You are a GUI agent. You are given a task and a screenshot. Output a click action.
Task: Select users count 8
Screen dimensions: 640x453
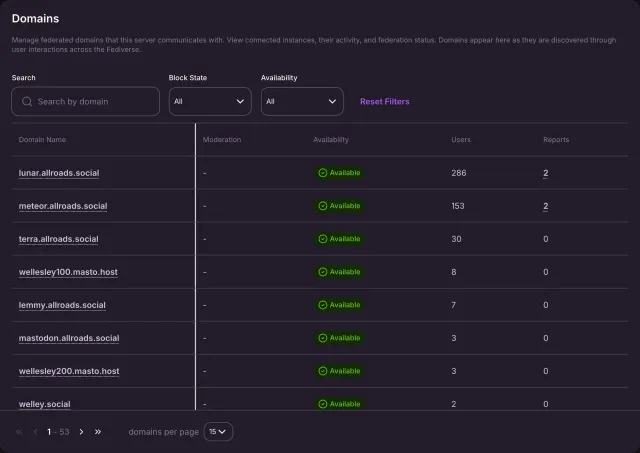(454, 272)
